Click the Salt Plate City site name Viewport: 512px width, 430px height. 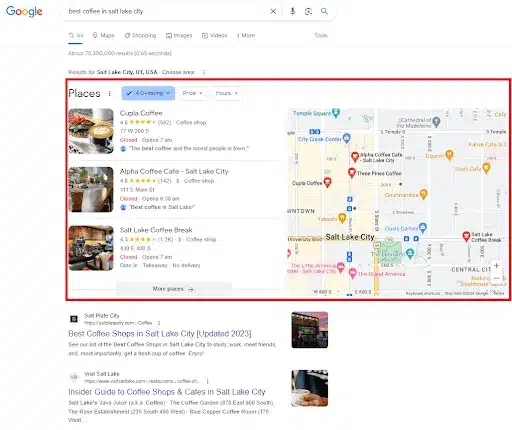click(x=102, y=316)
